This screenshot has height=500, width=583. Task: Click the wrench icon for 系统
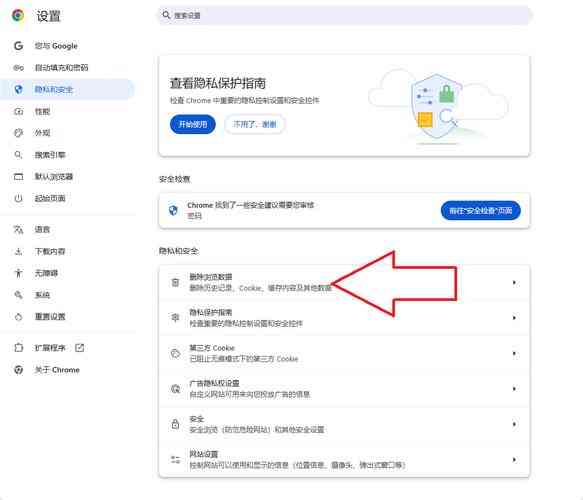click(18, 295)
